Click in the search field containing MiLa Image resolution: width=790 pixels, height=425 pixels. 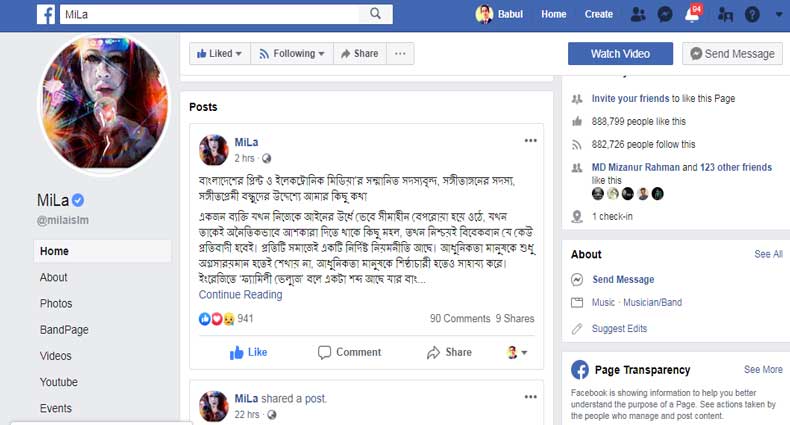[210, 14]
